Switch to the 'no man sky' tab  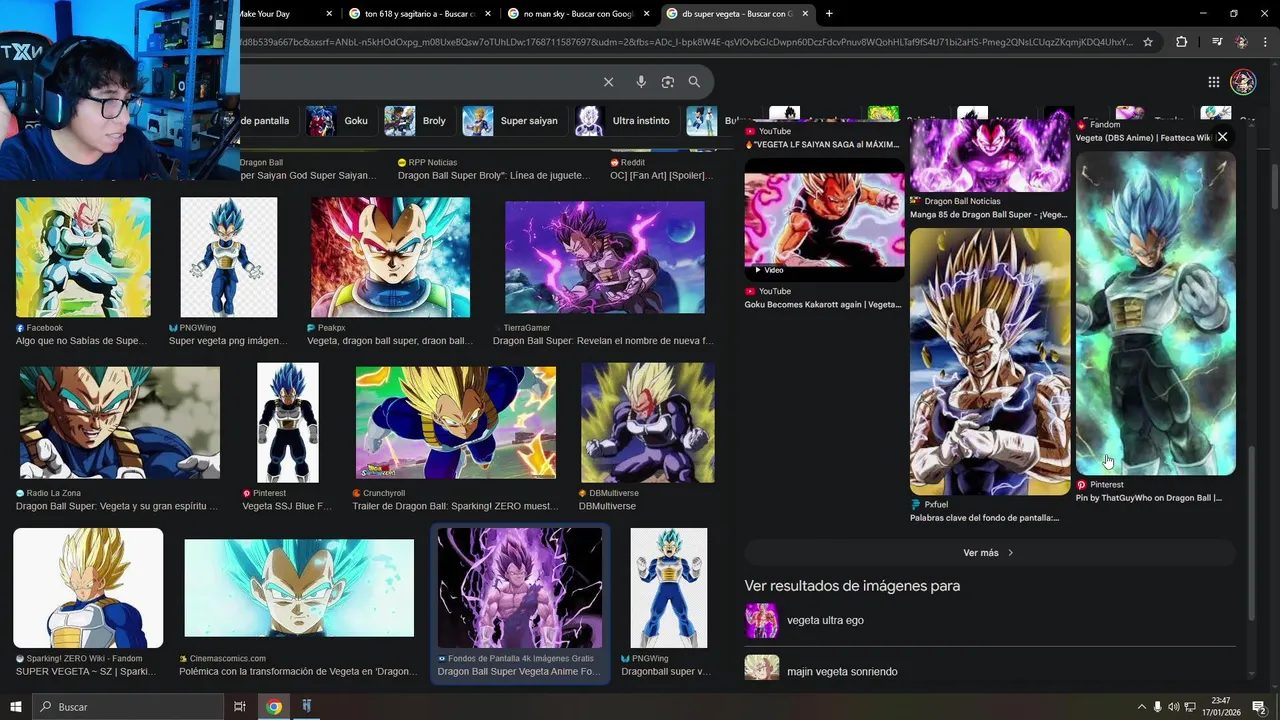(577, 14)
